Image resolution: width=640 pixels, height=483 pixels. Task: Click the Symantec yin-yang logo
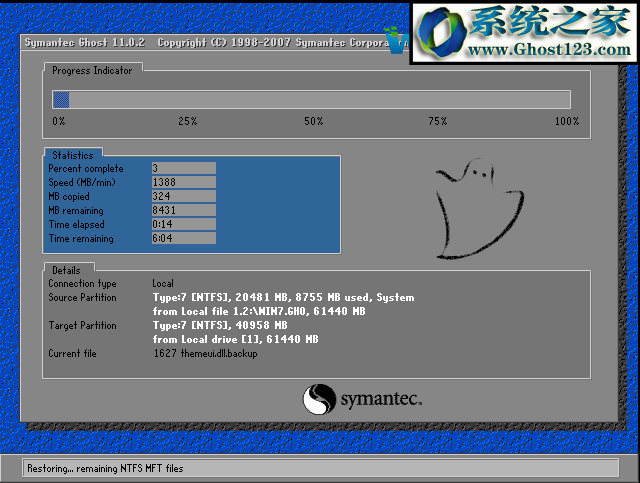pyautogui.click(x=319, y=399)
